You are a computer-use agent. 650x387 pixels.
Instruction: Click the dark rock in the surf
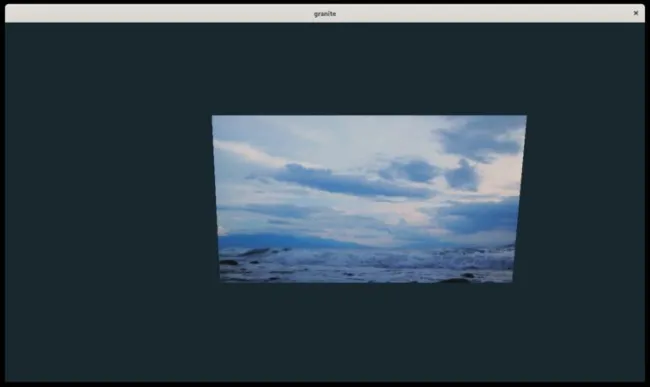(229, 262)
